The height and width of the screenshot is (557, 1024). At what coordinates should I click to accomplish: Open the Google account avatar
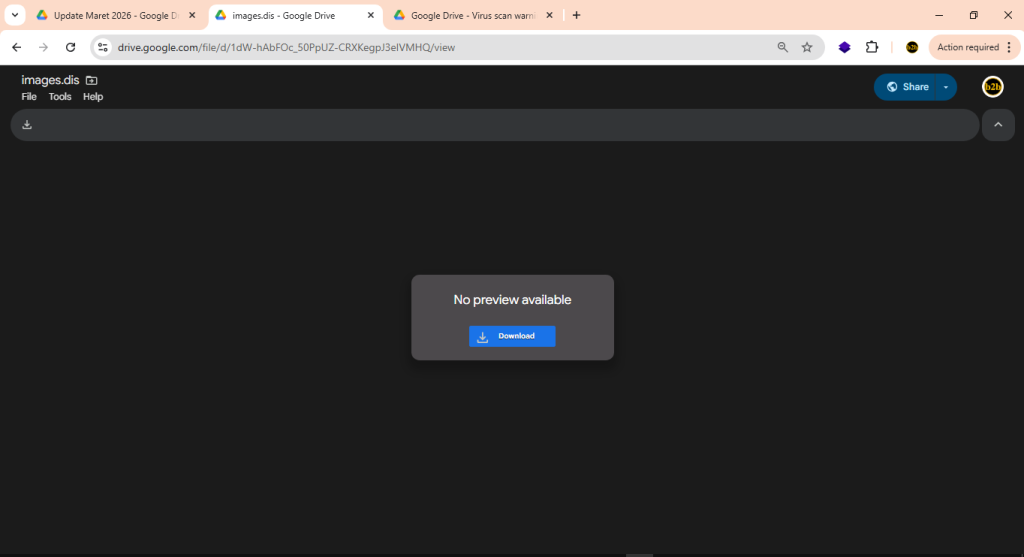point(992,87)
